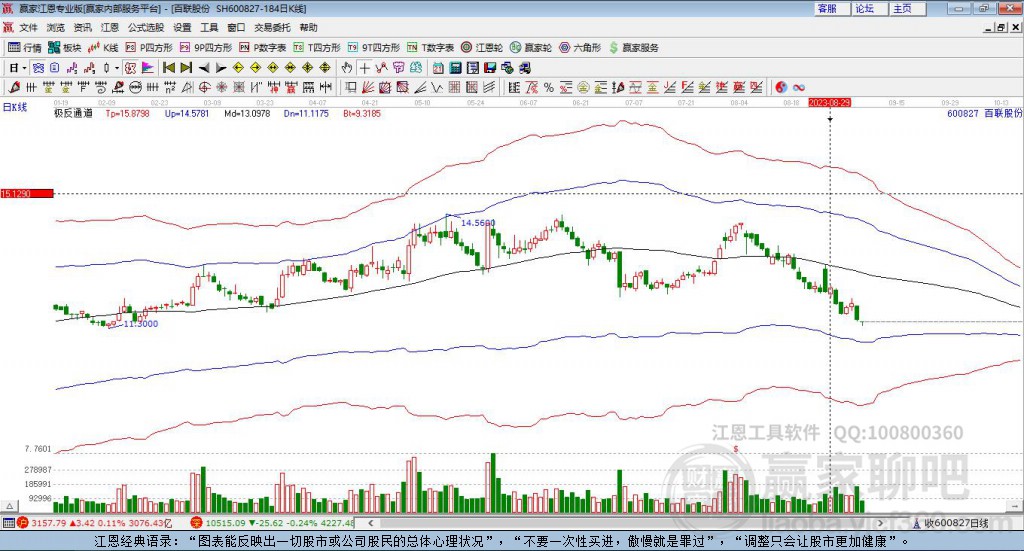Open the 交易委托 menu
The height and width of the screenshot is (551, 1024).
272,28
